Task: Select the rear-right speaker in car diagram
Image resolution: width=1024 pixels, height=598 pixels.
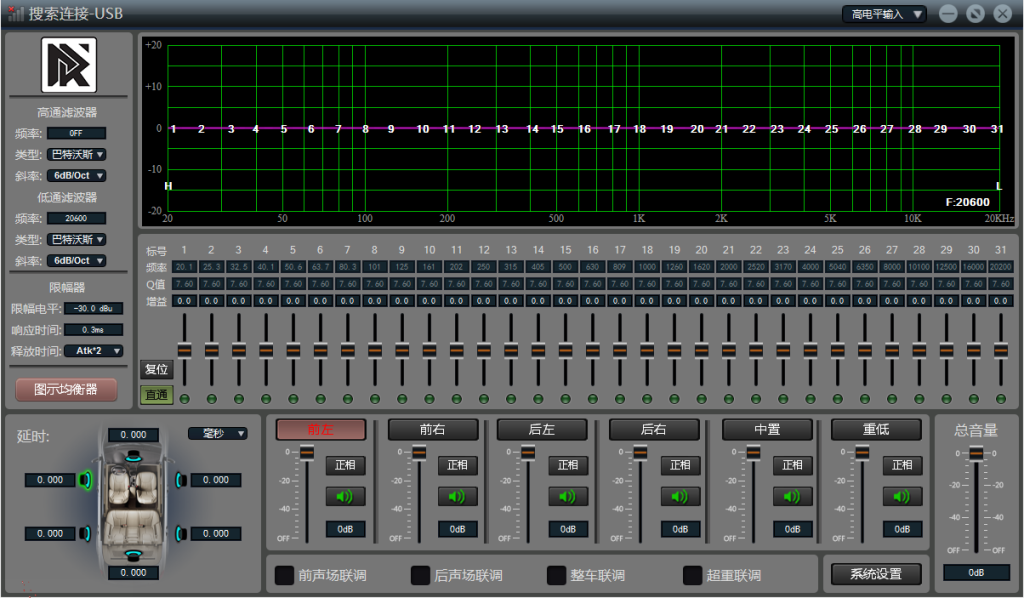Action: 181,534
